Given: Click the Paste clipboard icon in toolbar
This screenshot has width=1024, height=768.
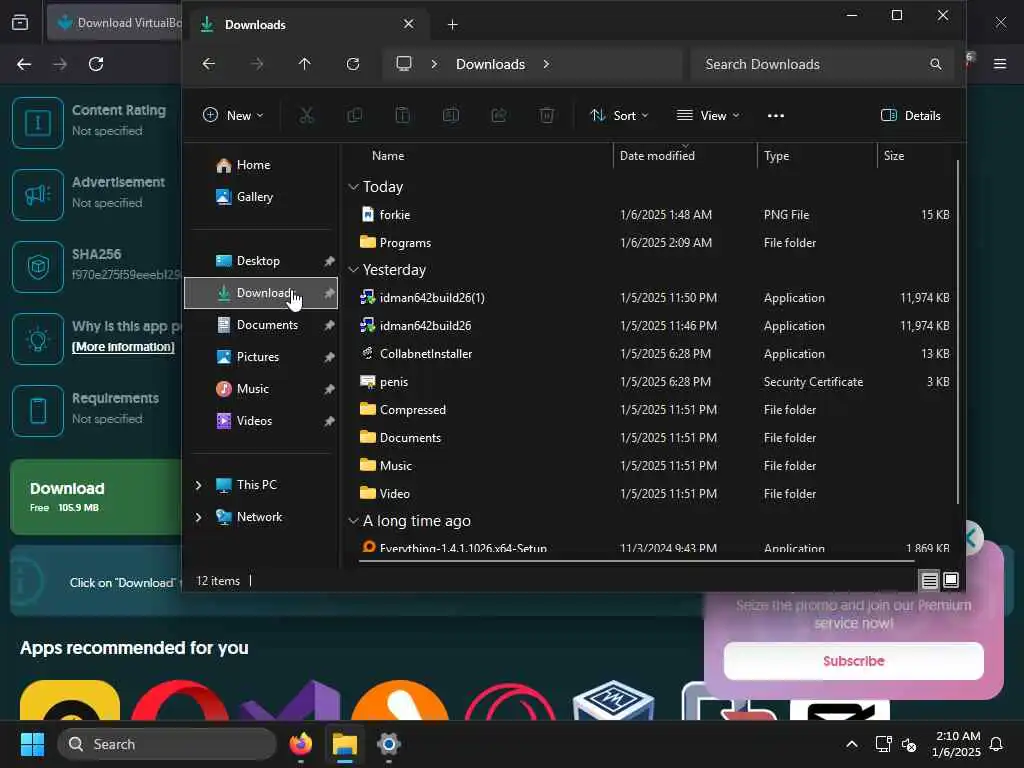Looking at the screenshot, I should (x=402, y=116).
